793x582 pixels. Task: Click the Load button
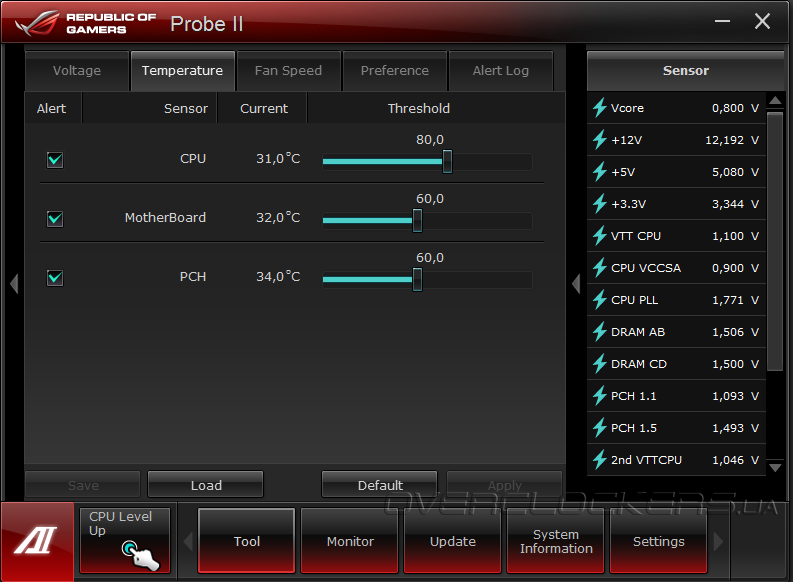[206, 485]
